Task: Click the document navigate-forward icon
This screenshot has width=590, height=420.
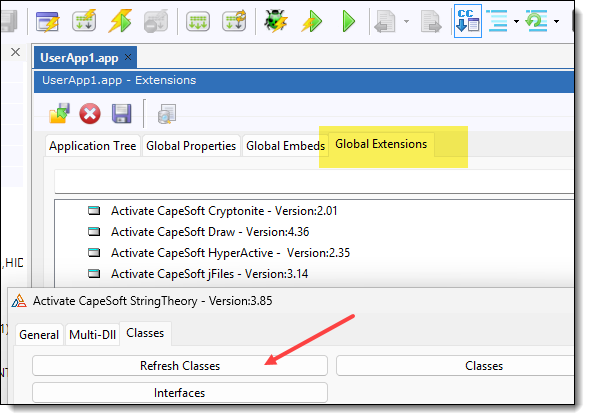Action: point(431,21)
